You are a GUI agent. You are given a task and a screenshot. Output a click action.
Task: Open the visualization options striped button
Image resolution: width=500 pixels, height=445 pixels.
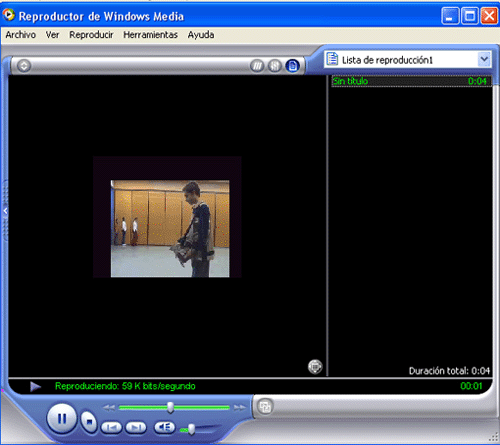tap(257, 66)
